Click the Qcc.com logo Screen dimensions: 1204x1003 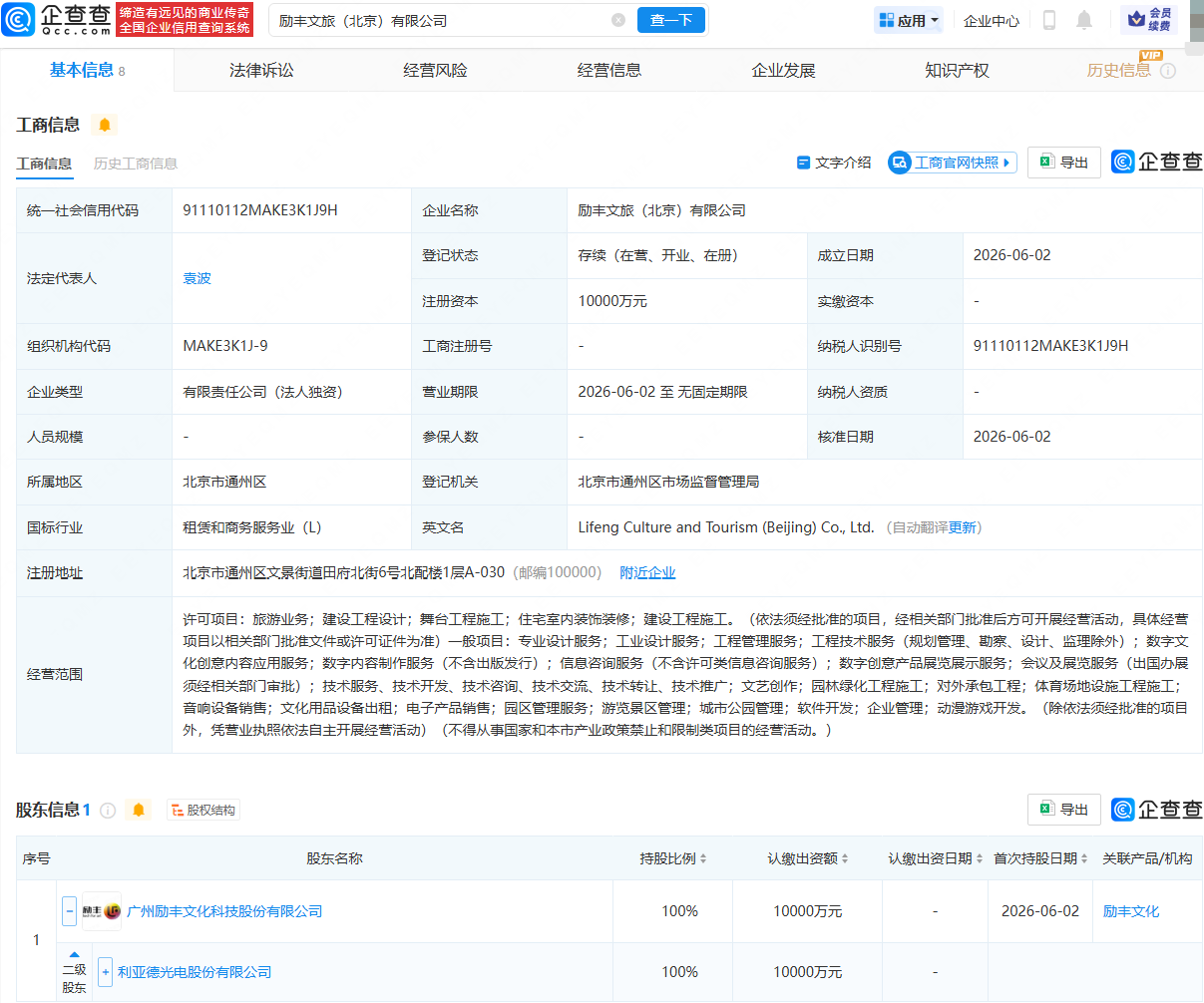tap(57, 19)
